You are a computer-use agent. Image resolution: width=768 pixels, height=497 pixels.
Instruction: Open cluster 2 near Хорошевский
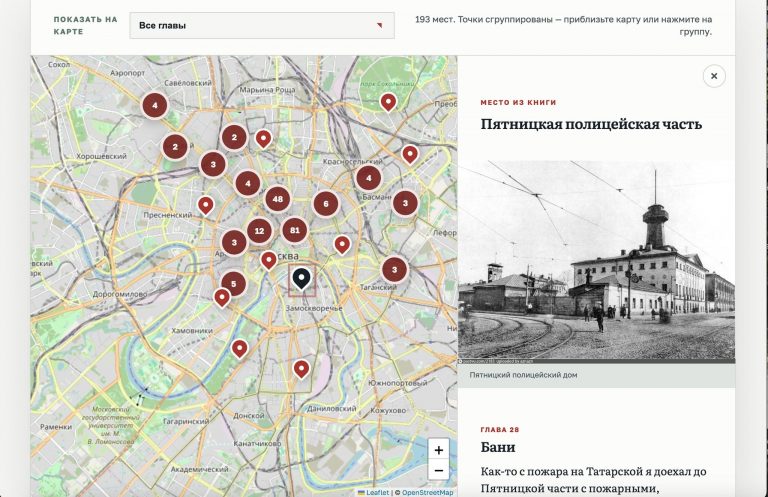pos(175,146)
